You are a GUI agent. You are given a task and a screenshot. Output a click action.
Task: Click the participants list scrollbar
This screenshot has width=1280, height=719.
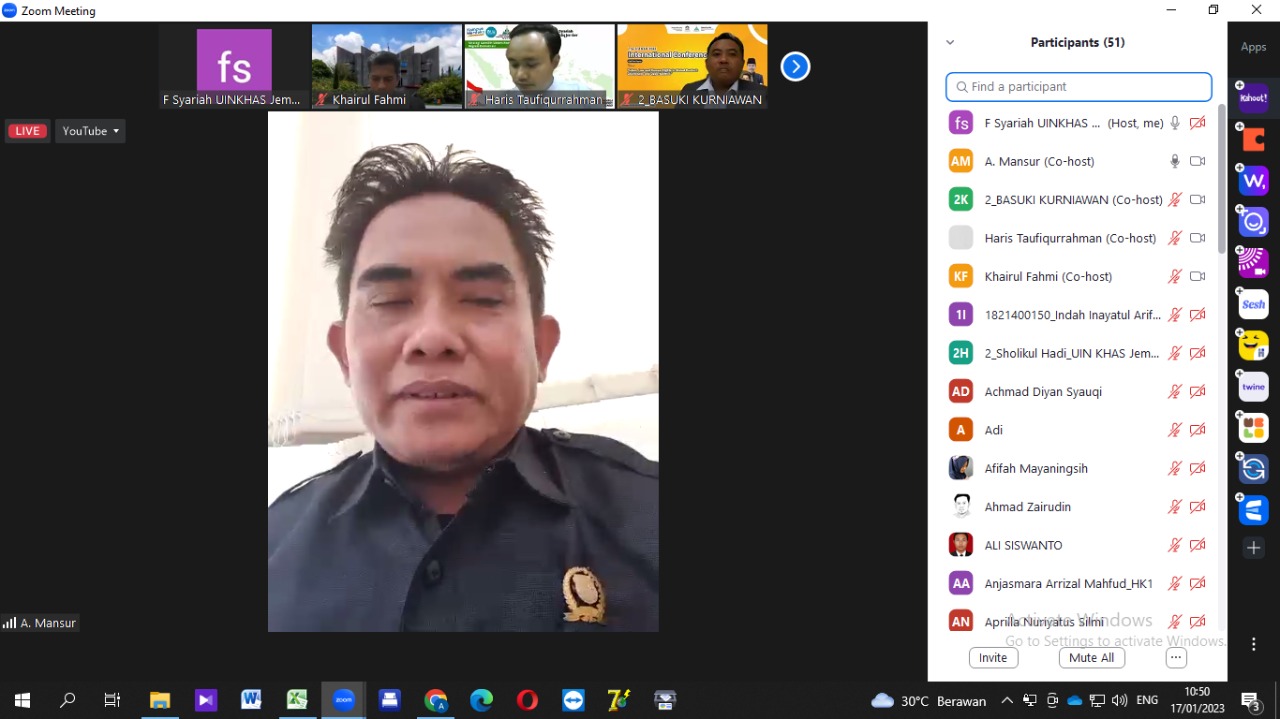point(1221,180)
